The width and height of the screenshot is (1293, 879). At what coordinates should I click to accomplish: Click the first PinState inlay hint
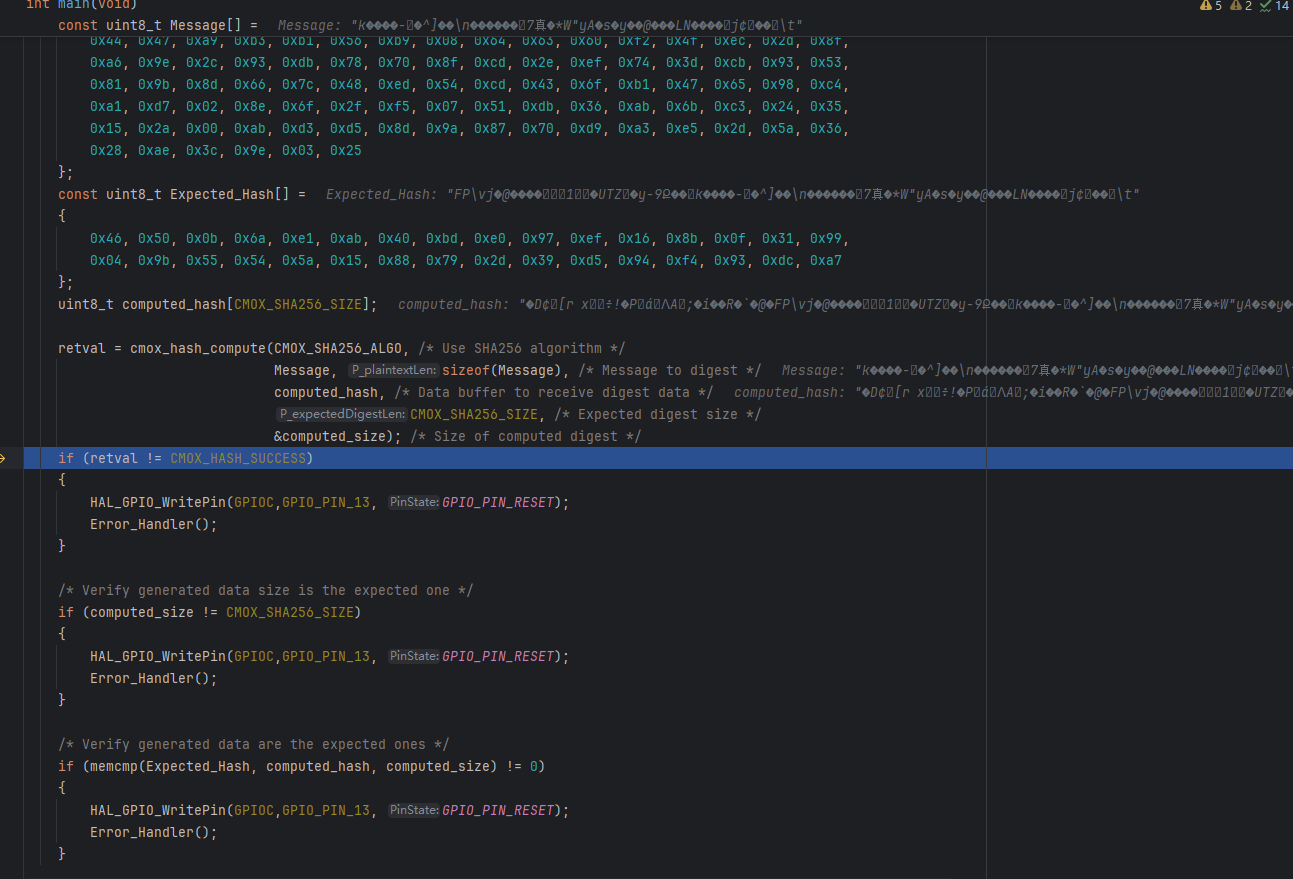tap(413, 502)
